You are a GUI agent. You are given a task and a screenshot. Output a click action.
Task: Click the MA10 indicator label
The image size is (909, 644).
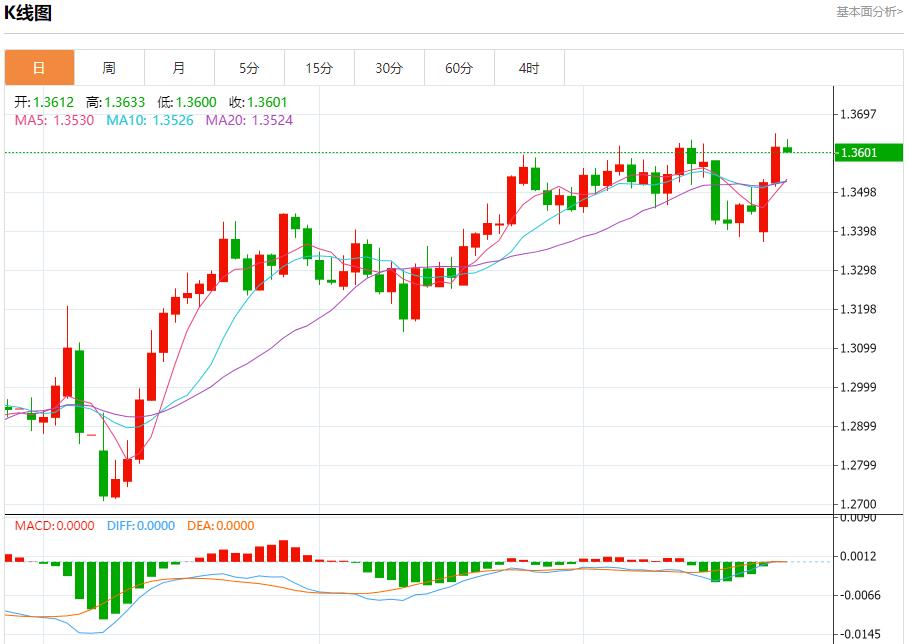[x=139, y=120]
